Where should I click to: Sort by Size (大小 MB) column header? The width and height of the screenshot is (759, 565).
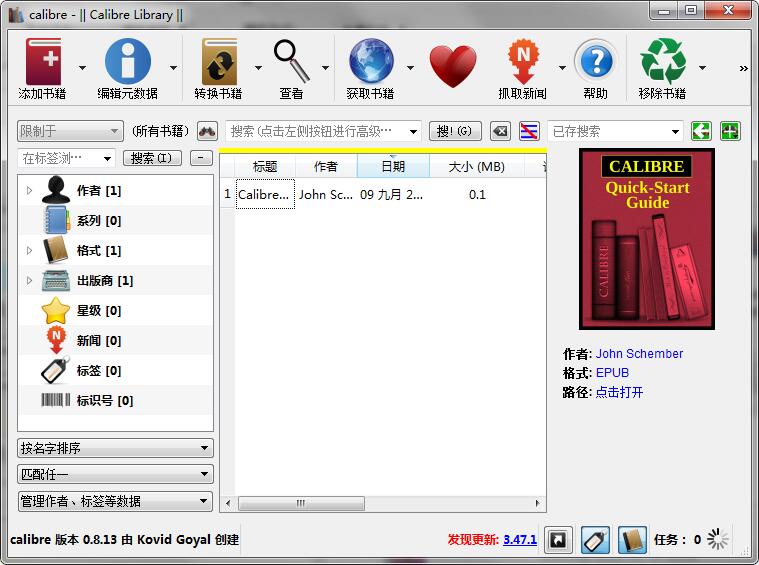pyautogui.click(x=477, y=167)
